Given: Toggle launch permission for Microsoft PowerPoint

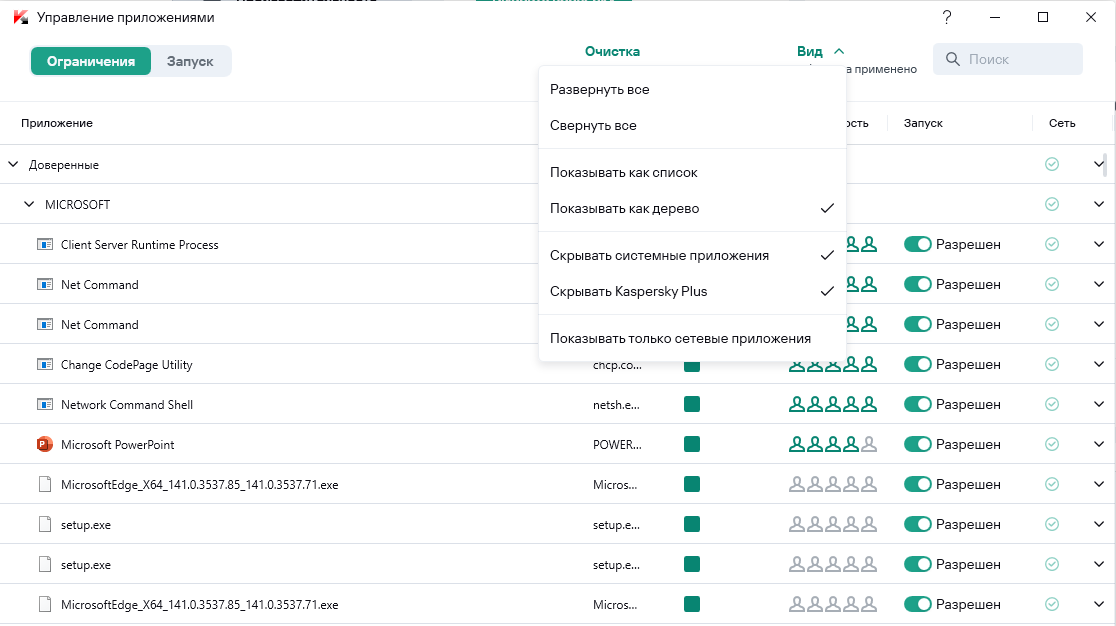Looking at the screenshot, I should (x=918, y=445).
